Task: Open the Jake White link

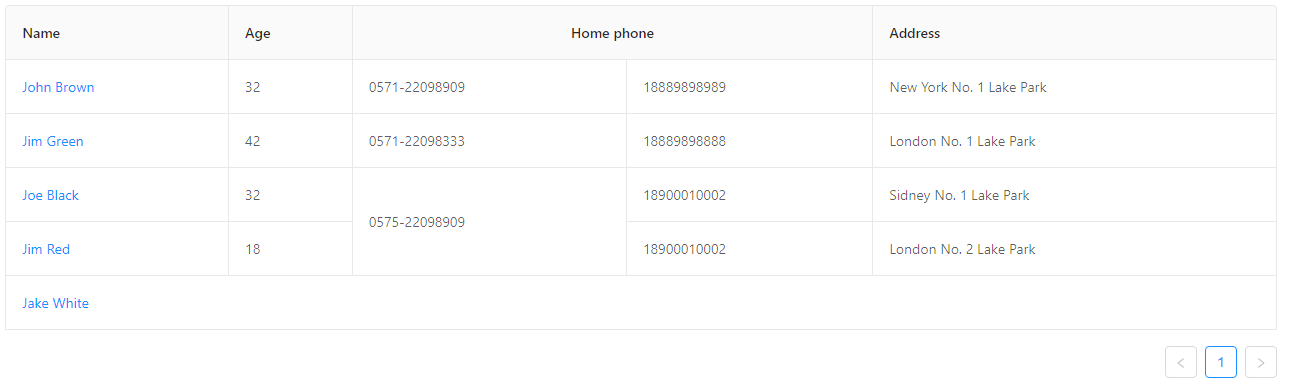Action: [55, 303]
